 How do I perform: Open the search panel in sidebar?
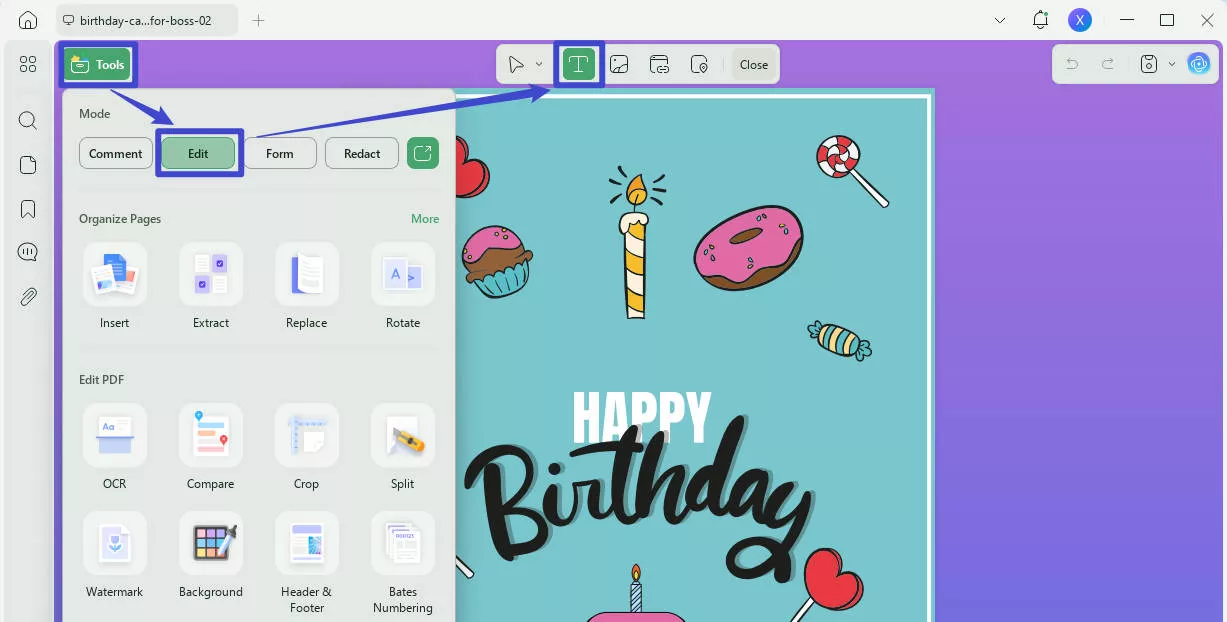point(27,120)
